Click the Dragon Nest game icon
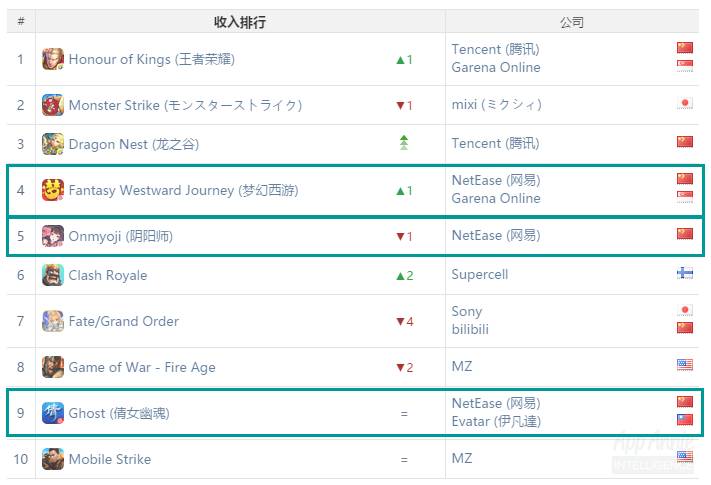This screenshot has width=711, height=485. [53, 144]
